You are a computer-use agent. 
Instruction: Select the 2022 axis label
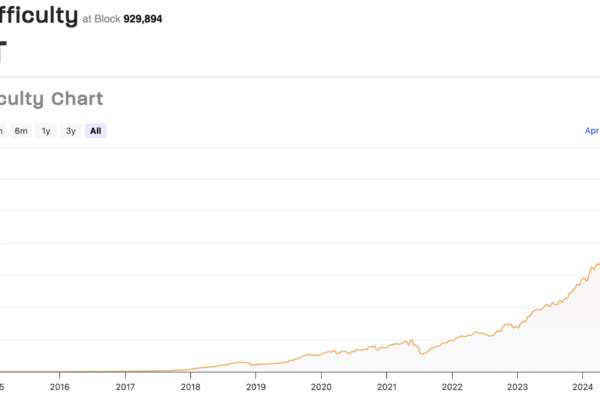point(452,386)
